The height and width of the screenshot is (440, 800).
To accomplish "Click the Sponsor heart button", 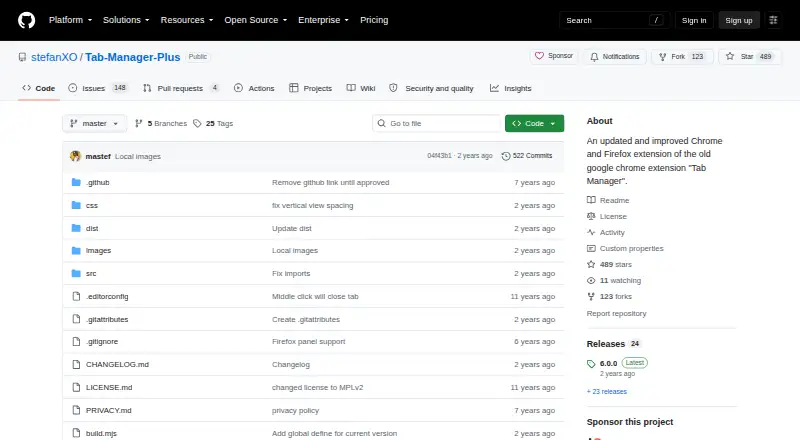I will pos(554,56).
